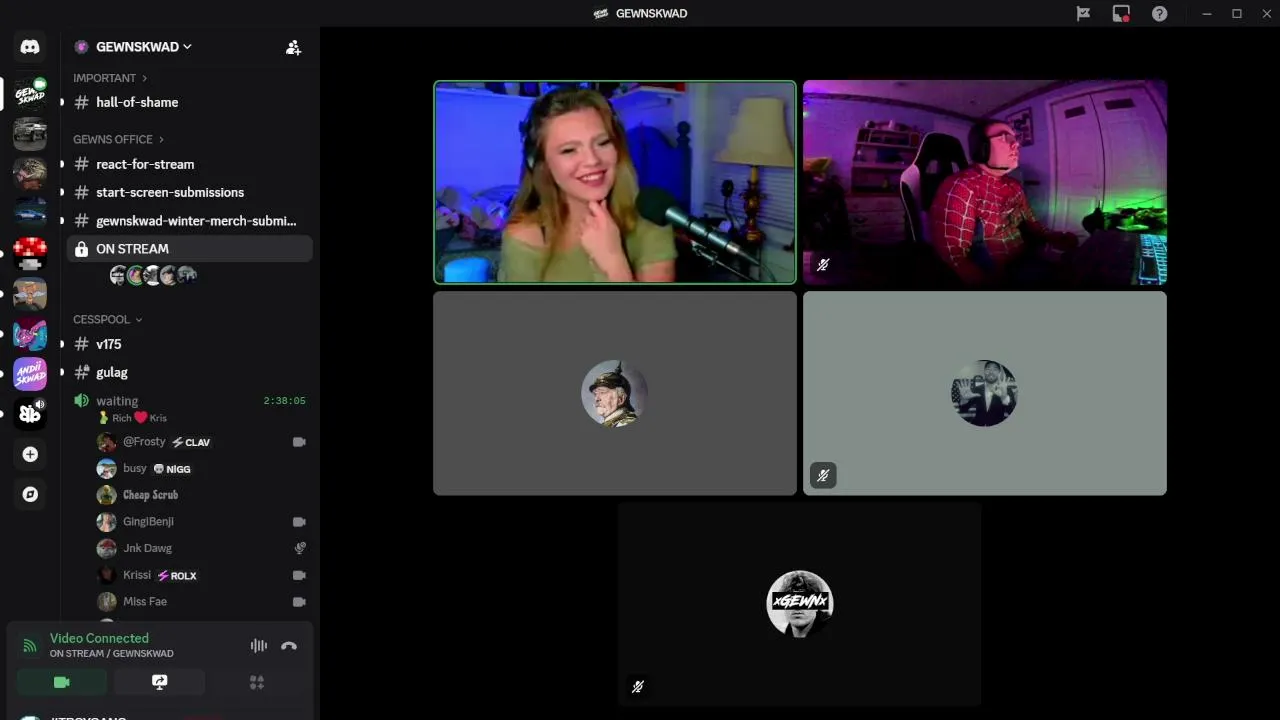Image resolution: width=1280 pixels, height=720 pixels.
Task: Open Discord direct messages home icon
Action: [x=30, y=47]
